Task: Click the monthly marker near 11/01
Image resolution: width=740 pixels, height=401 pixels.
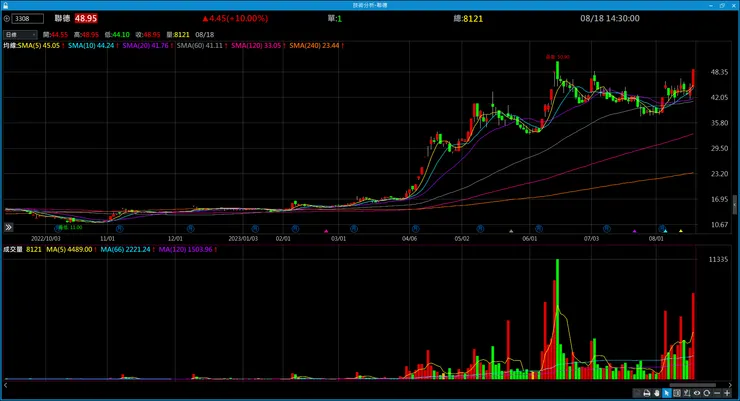Action: tap(119, 228)
